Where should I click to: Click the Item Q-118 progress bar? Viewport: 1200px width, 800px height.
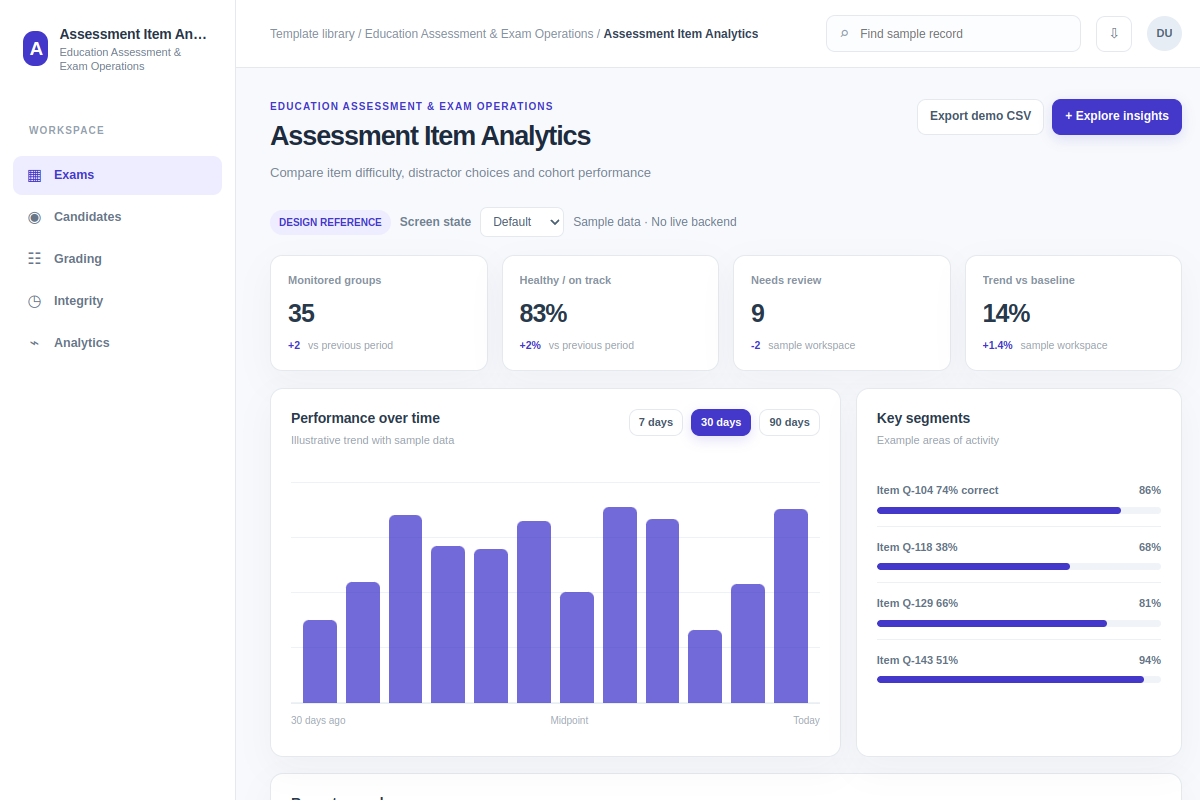[x=1019, y=566]
